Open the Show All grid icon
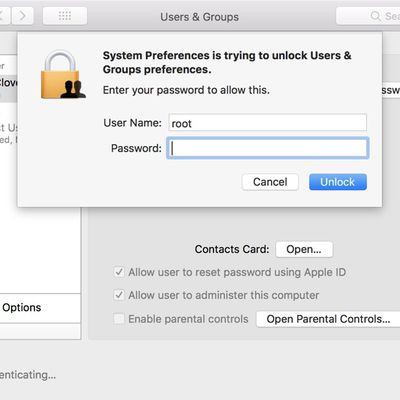The image size is (400, 400). [65, 16]
